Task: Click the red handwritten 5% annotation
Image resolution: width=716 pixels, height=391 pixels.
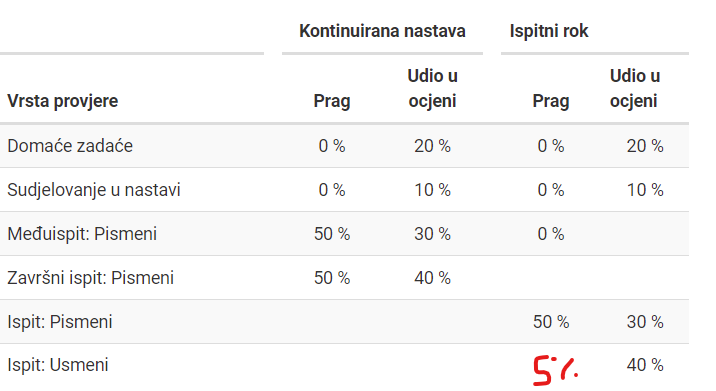Action: [x=555, y=370]
